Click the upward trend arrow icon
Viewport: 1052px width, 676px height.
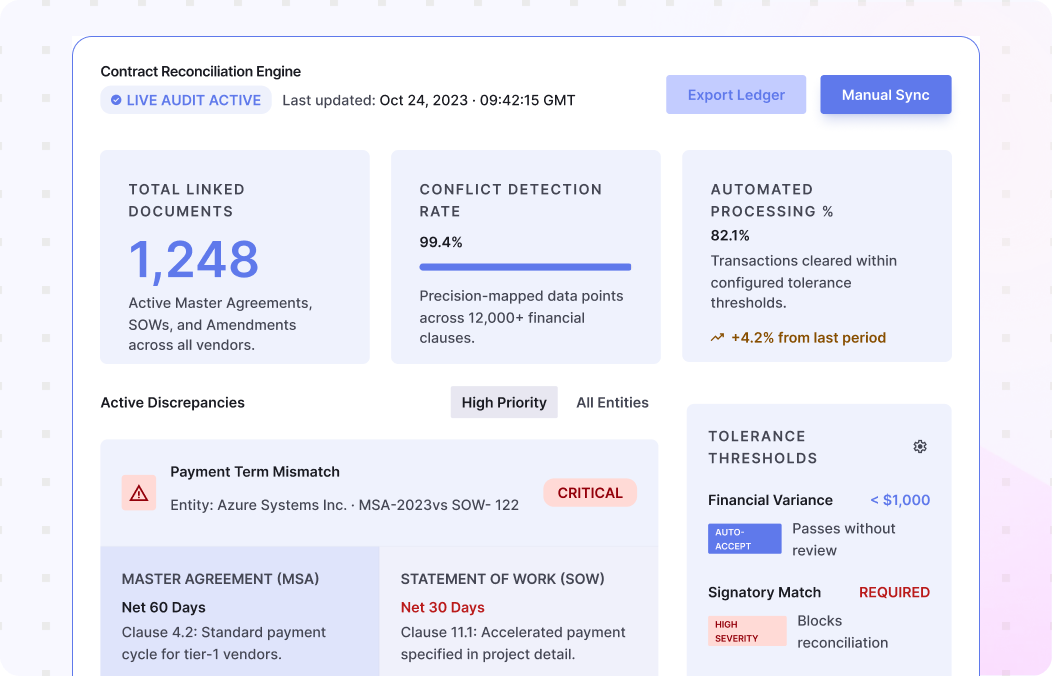[717, 337]
